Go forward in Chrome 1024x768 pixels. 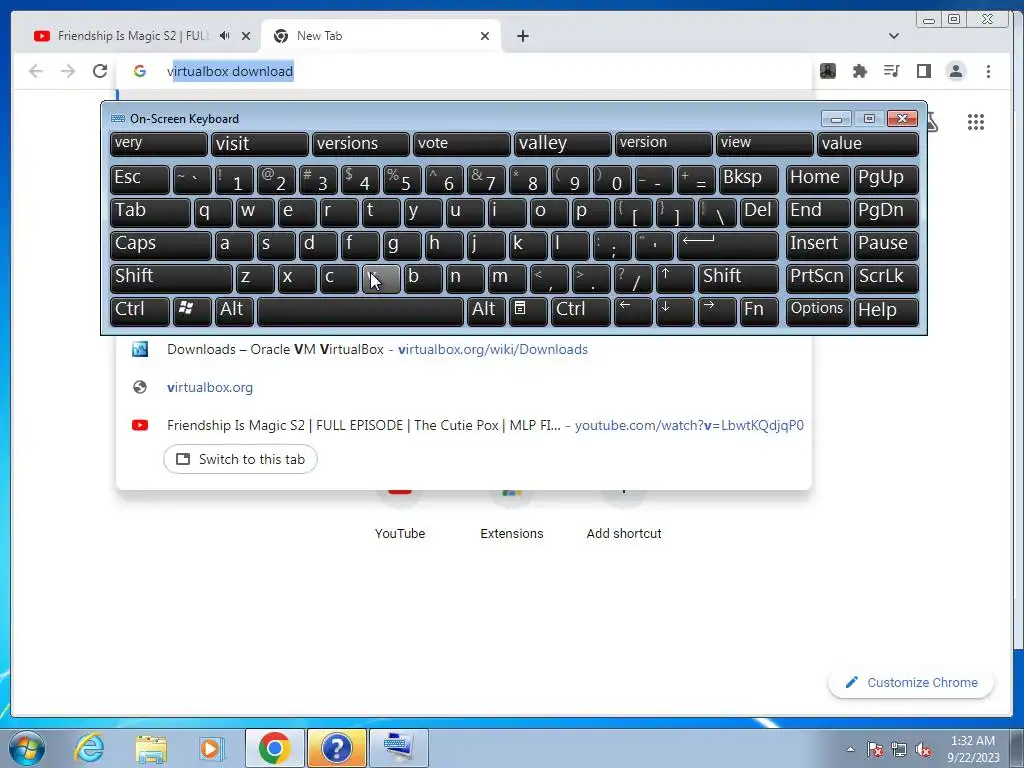68,71
